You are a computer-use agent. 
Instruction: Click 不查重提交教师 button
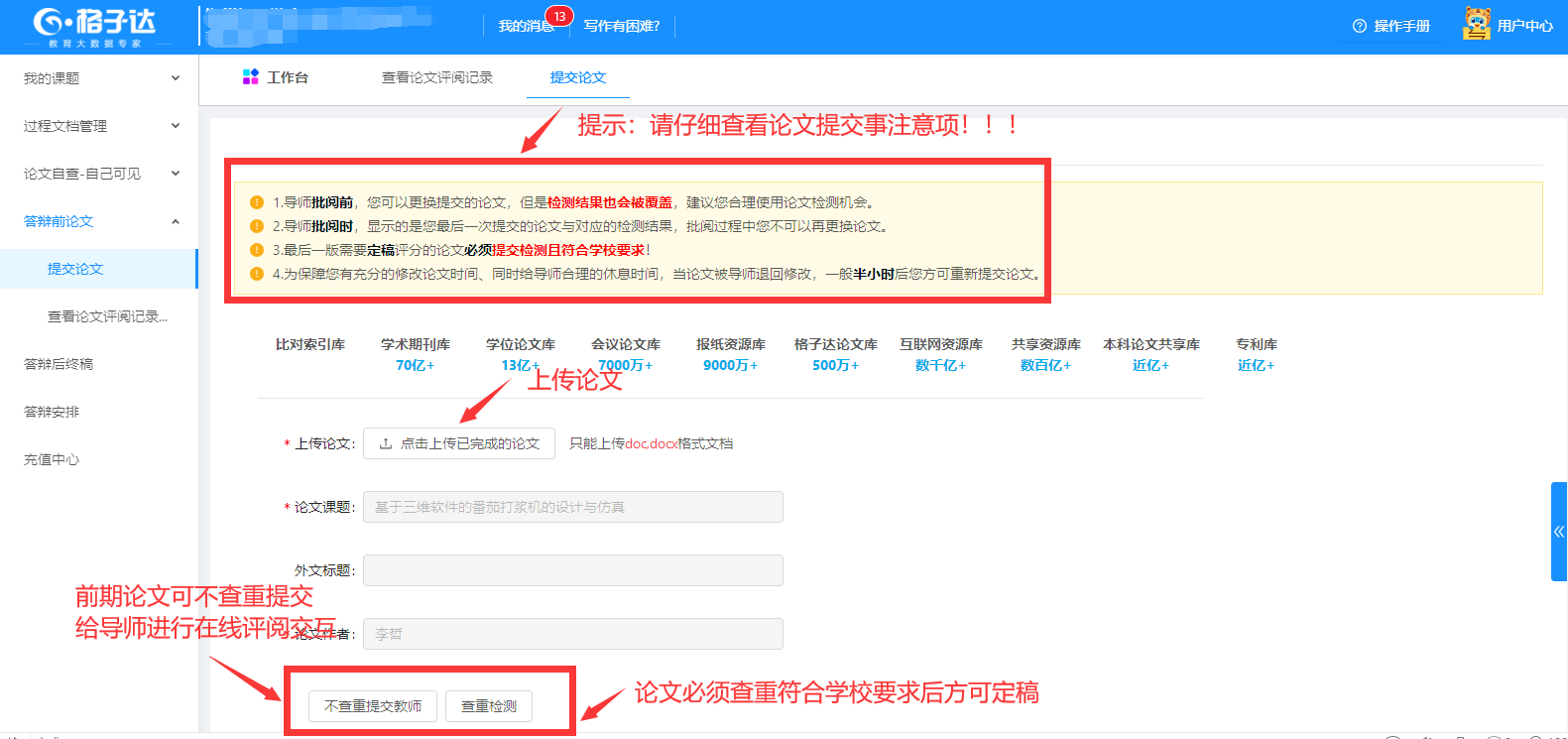click(372, 706)
